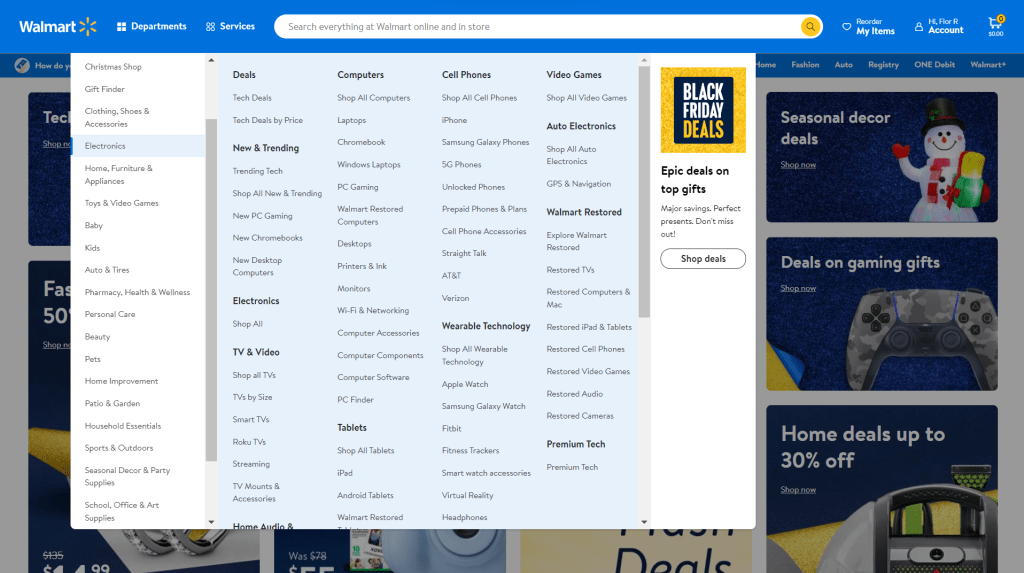
Task: Open Shop All Video Games link
Action: [x=586, y=98]
